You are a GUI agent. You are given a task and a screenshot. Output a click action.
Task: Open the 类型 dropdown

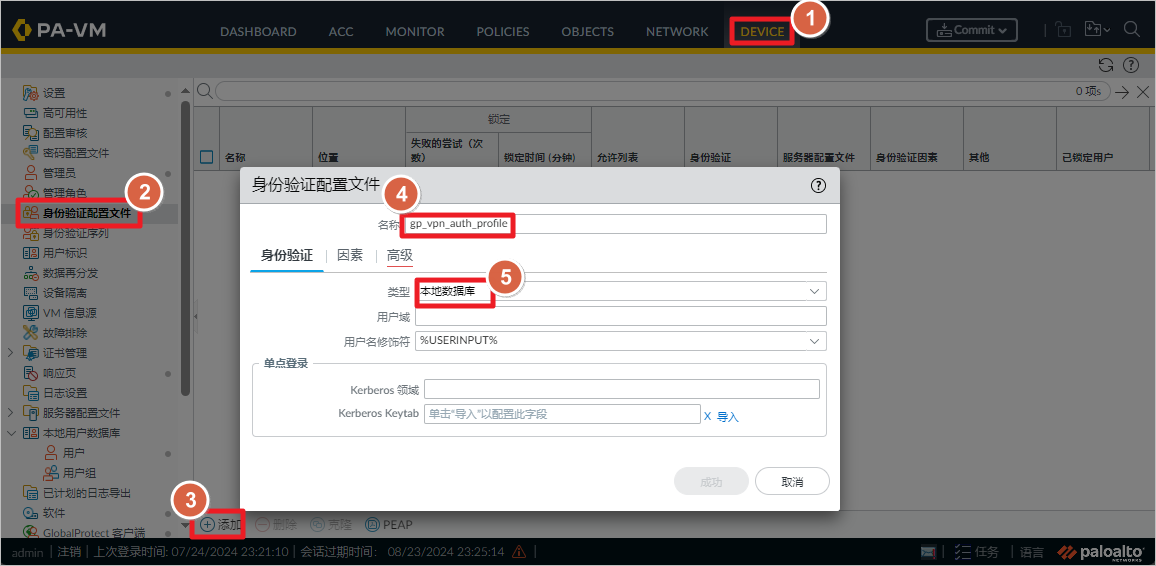click(x=815, y=291)
